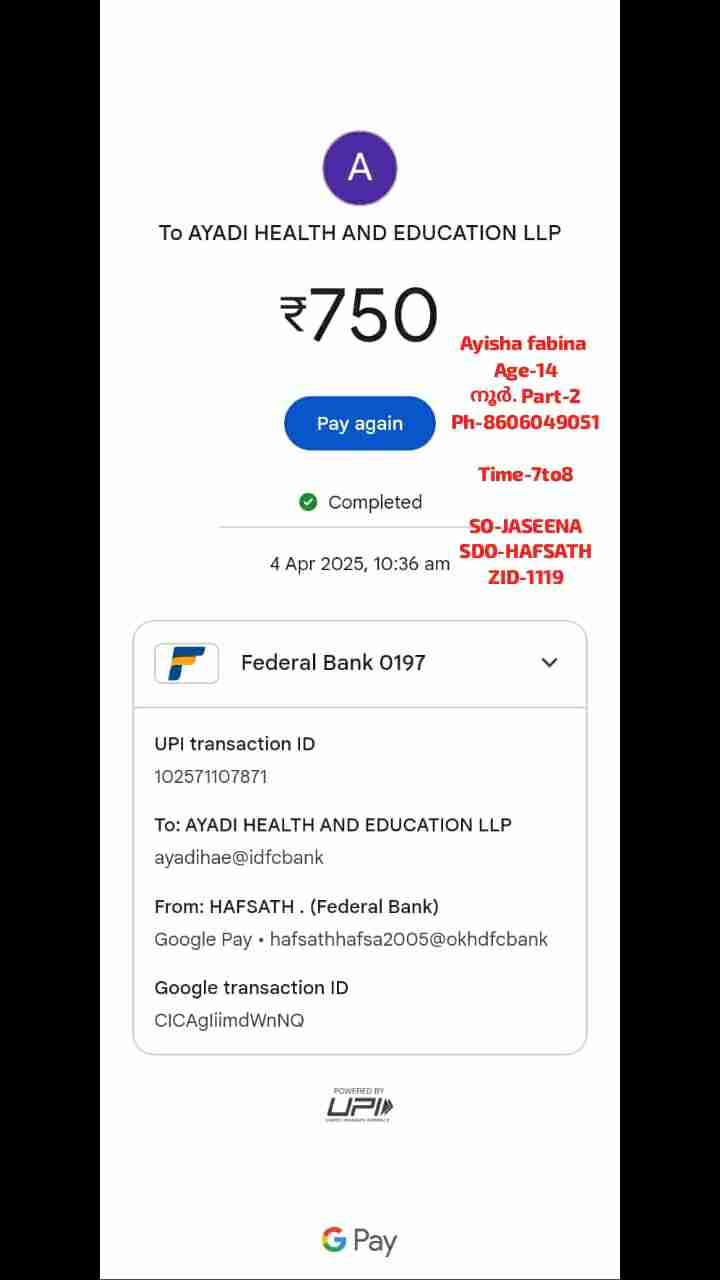This screenshot has width=720, height=1280.
Task: Tap the 'To: AYADI HEALTH AND EDUCATION LLP' detail line
Action: tap(333, 825)
